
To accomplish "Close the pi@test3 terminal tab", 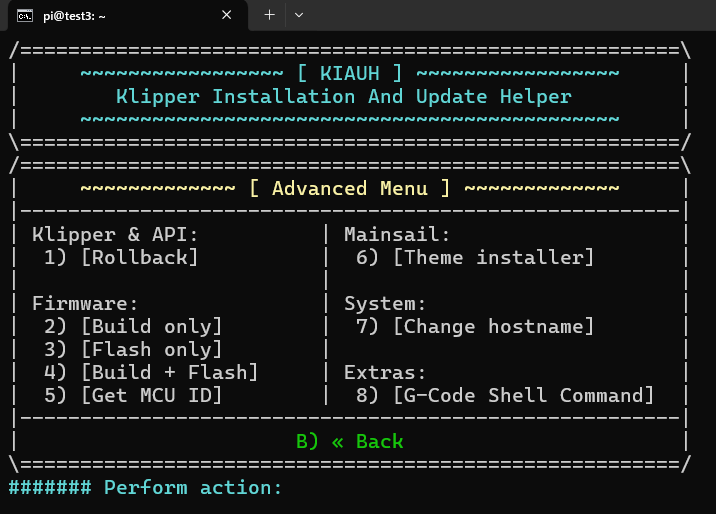I will pos(227,15).
